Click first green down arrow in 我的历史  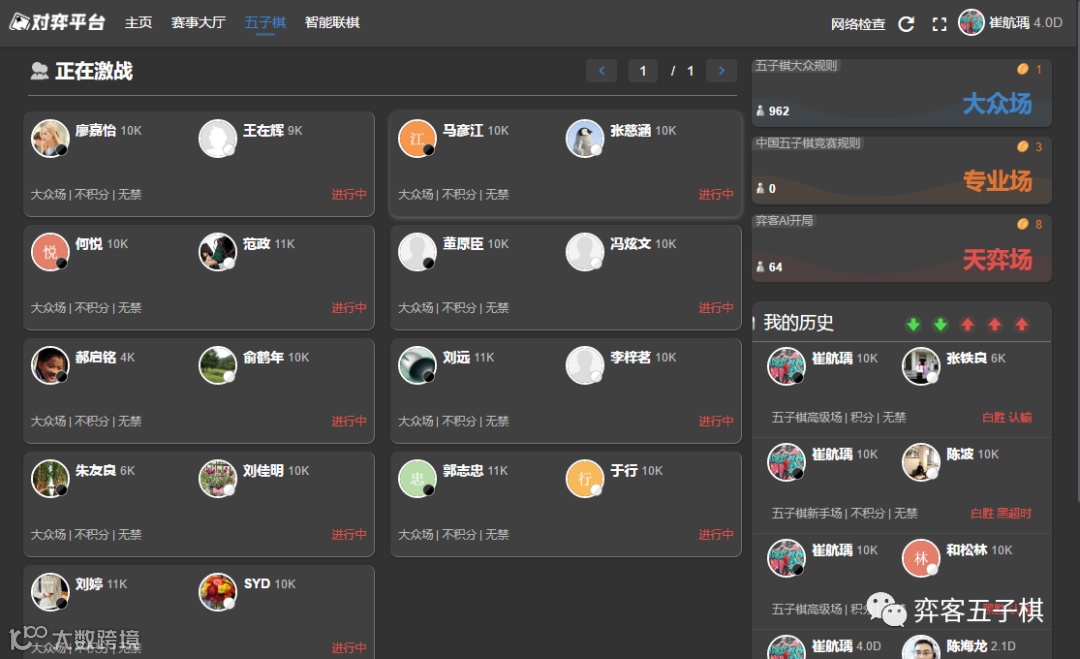tap(913, 324)
